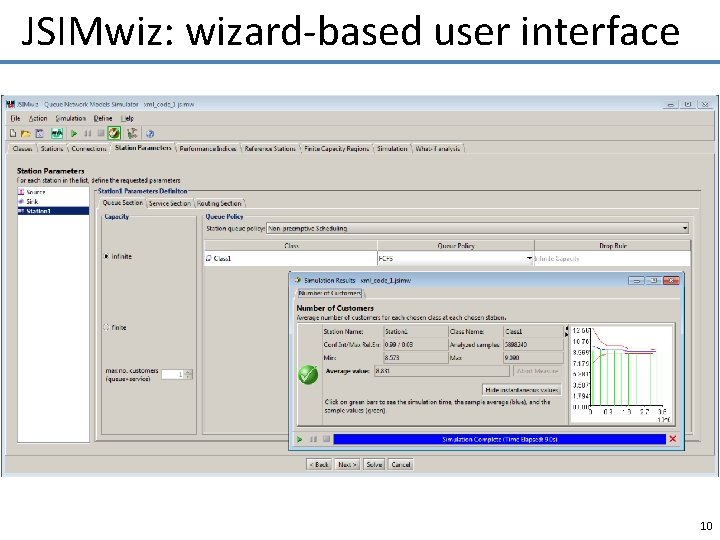
Task: Pause simulation from the main toolbar
Action: pos(88,134)
